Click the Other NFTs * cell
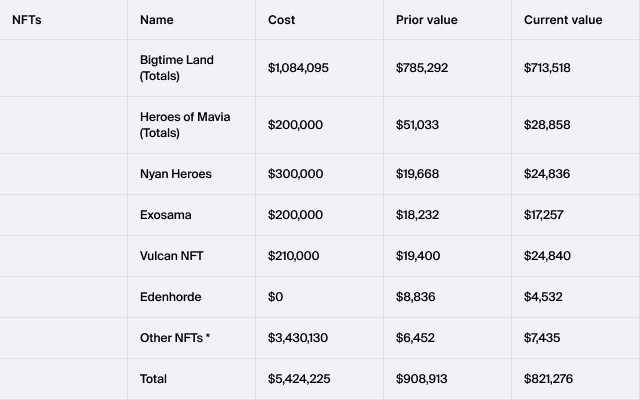This screenshot has height=400, width=640. [175, 338]
